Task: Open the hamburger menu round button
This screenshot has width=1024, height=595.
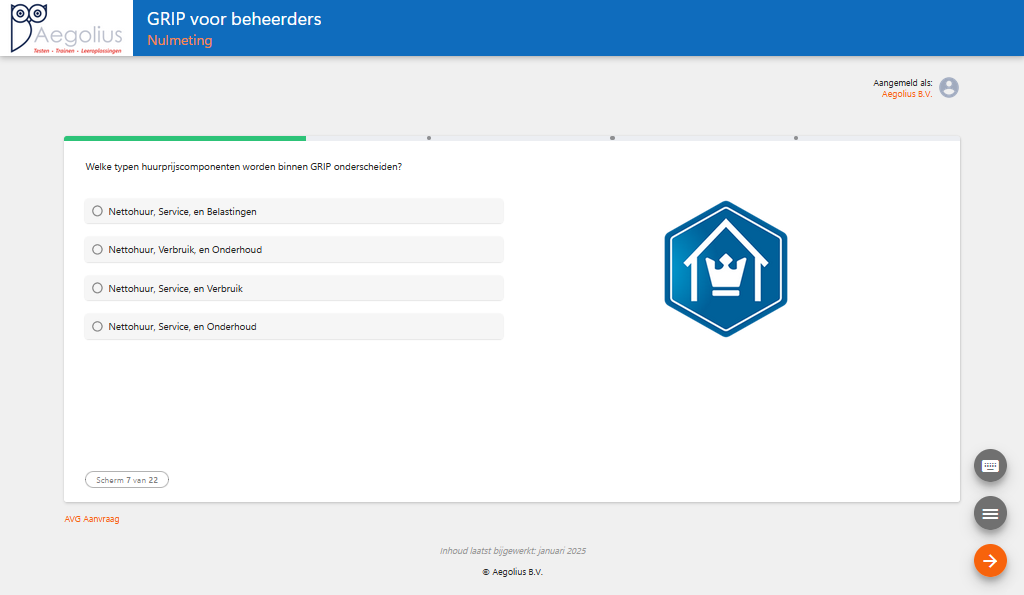Action: coord(990,513)
